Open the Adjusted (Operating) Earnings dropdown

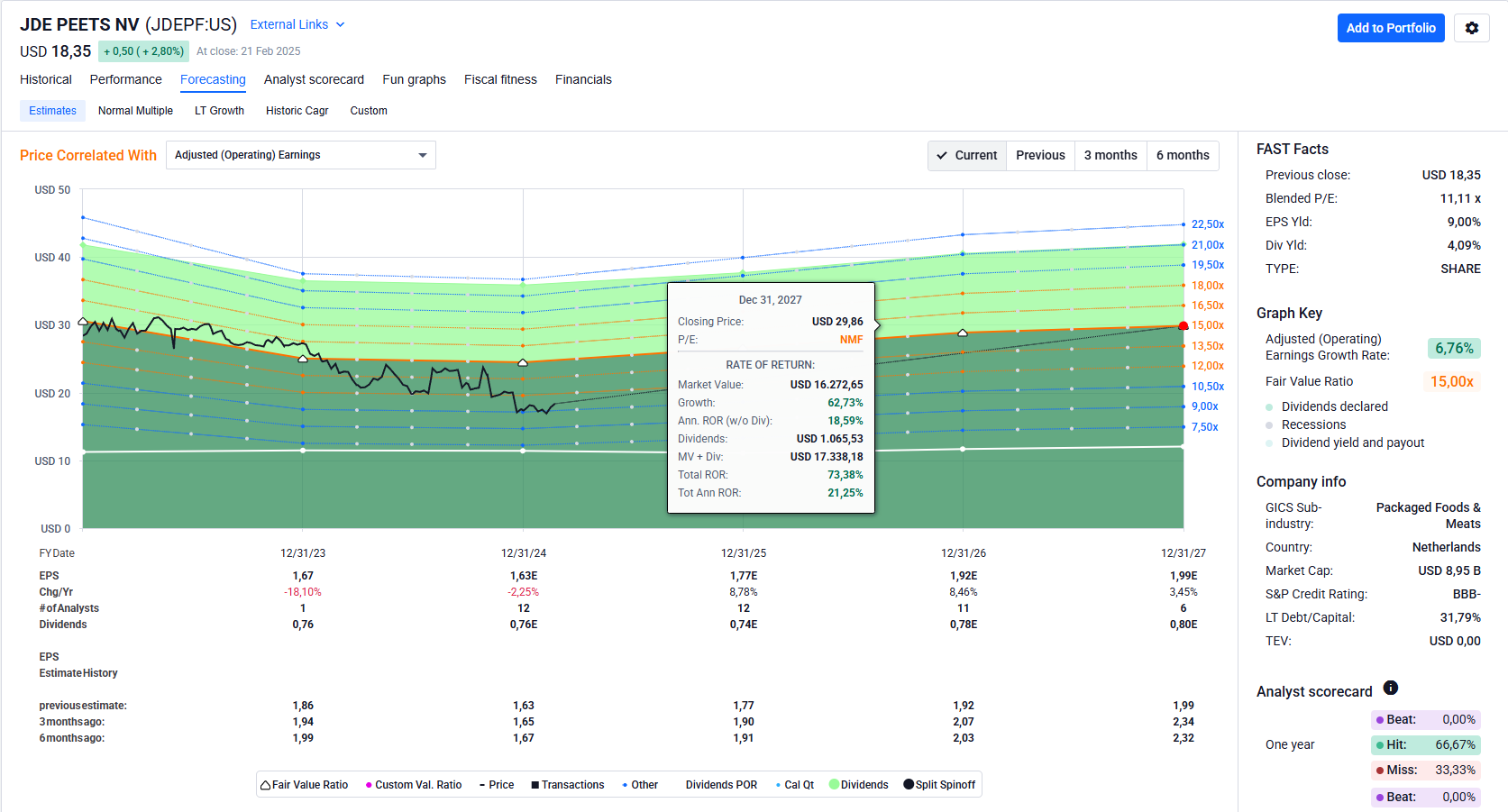(x=300, y=155)
